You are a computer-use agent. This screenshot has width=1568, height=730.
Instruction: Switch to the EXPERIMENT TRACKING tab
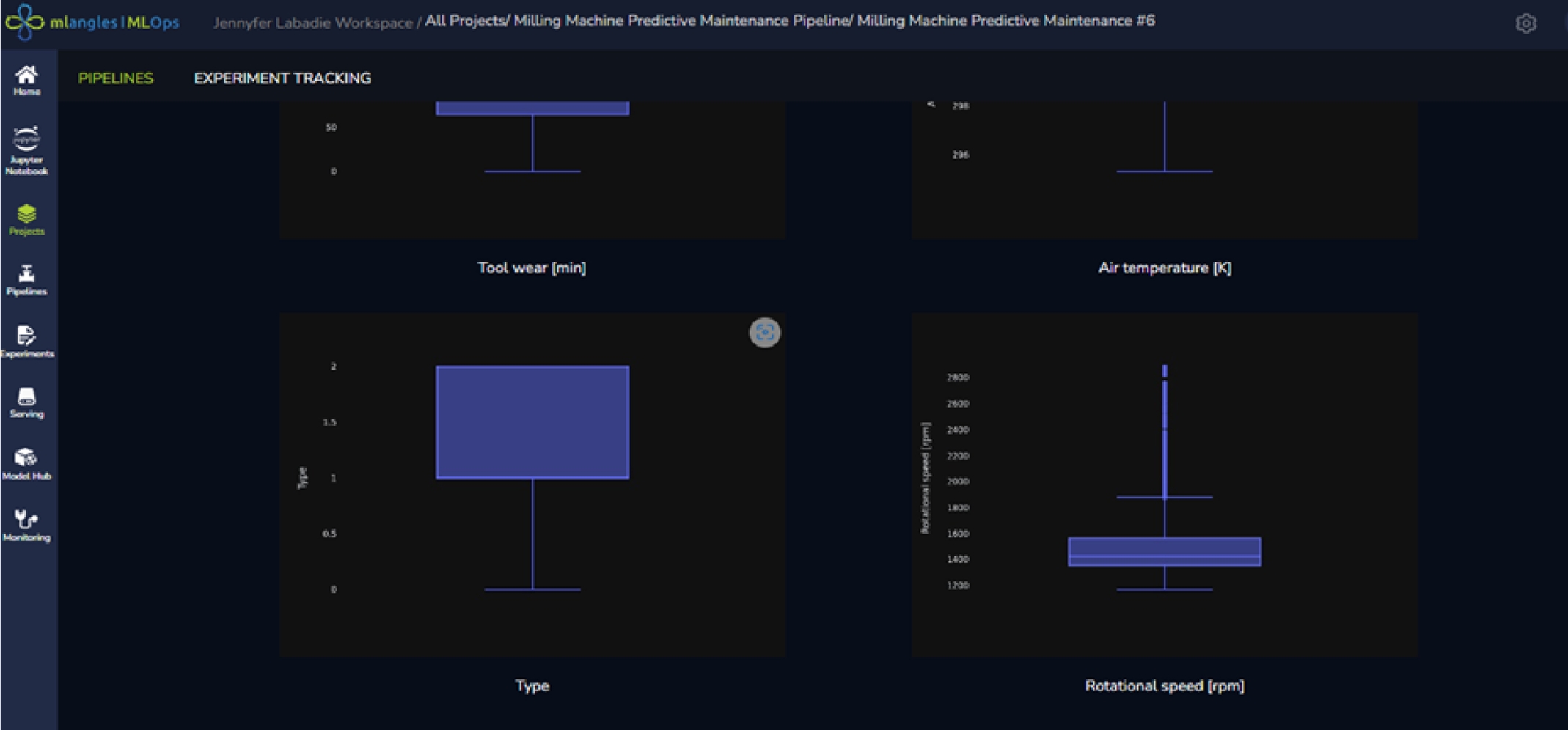point(282,78)
